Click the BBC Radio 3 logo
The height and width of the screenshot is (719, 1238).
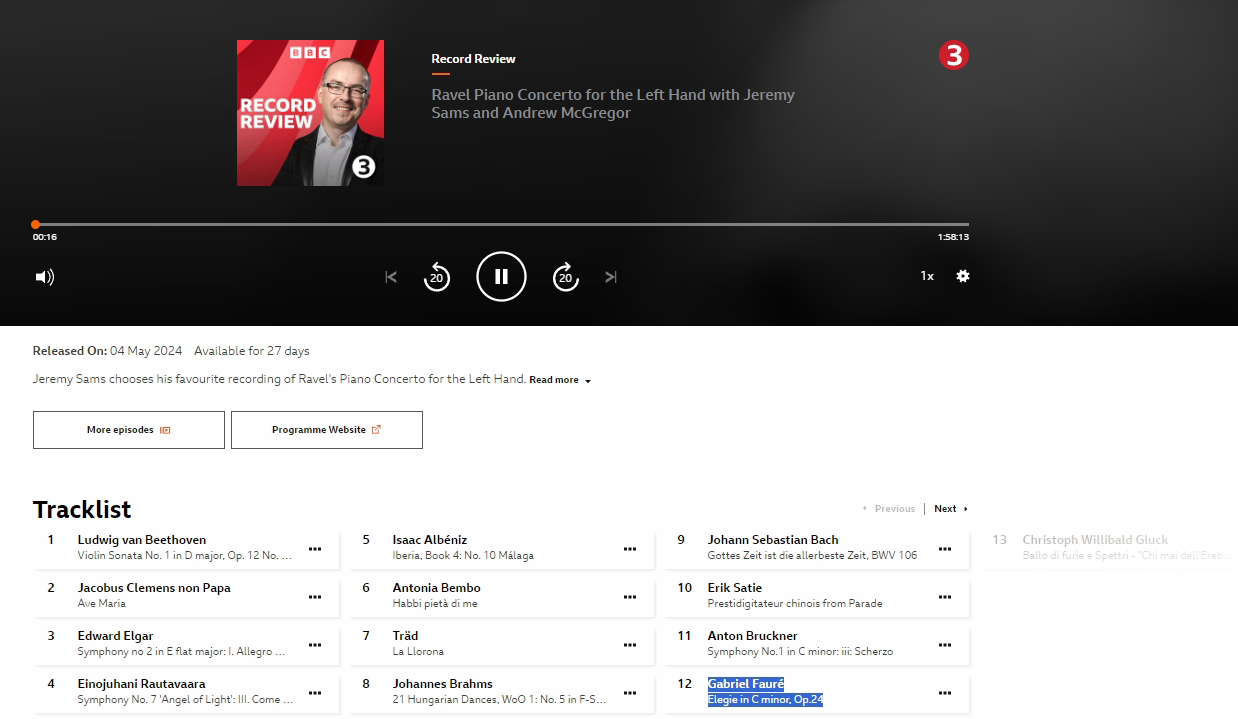(954, 55)
